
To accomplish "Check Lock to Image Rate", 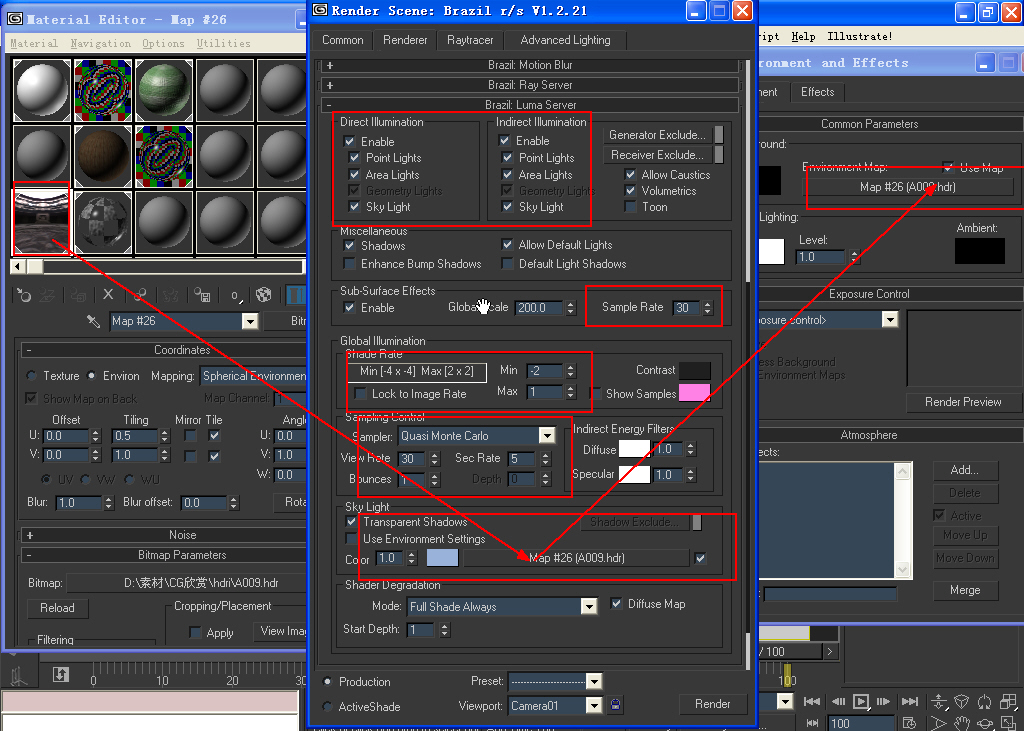I will (360, 393).
